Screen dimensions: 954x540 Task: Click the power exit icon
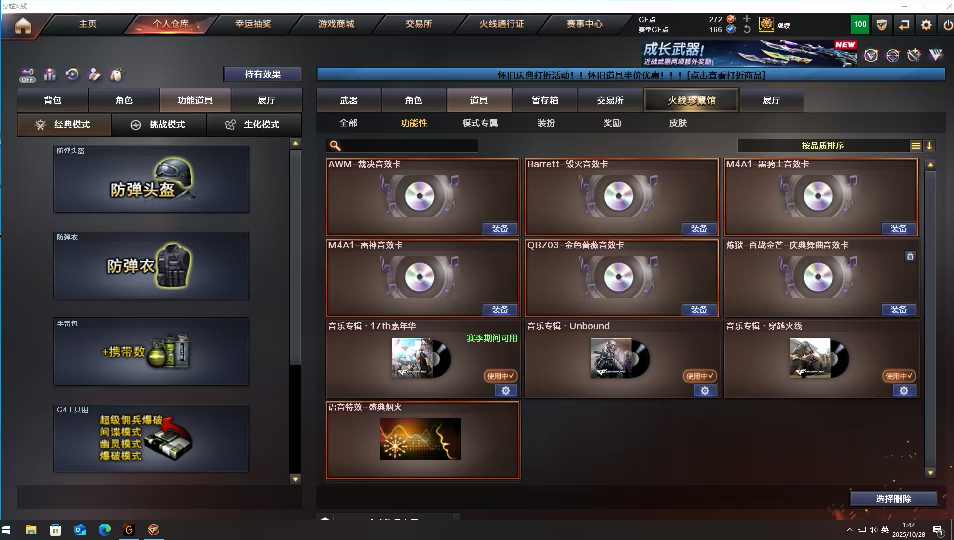coord(947,25)
